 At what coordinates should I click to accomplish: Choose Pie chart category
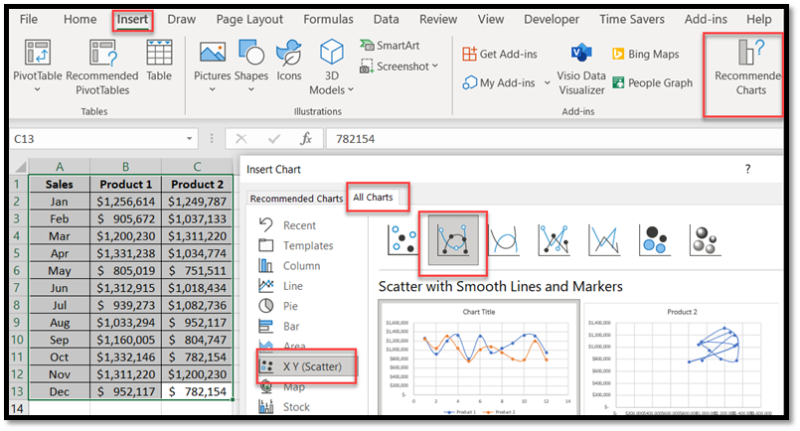pos(279,306)
